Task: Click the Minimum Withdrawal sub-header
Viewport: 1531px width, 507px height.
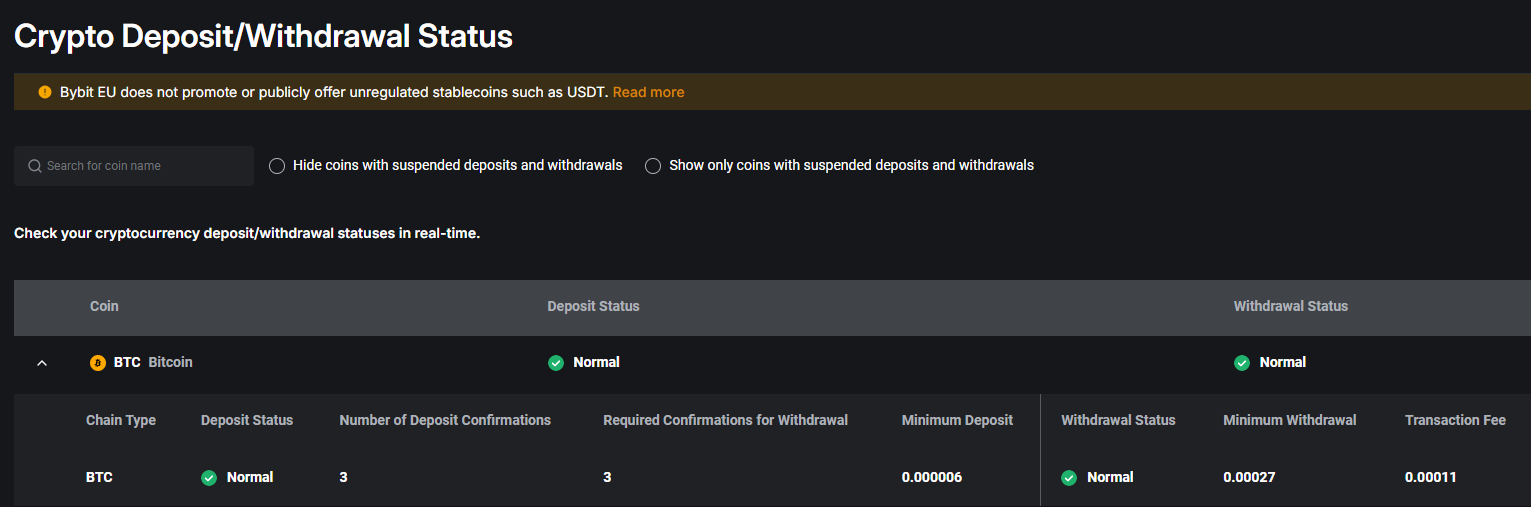Action: pos(1289,420)
